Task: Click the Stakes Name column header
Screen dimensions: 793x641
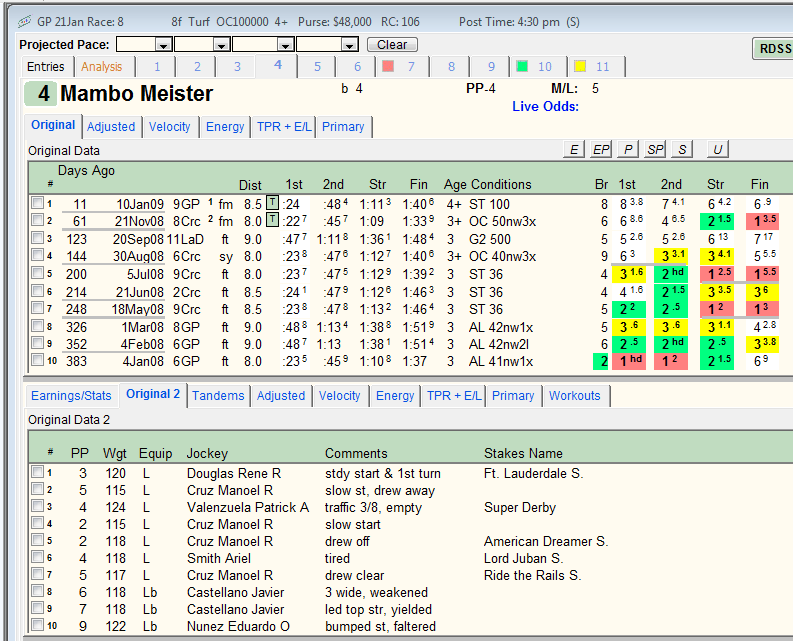Action: click(x=523, y=453)
